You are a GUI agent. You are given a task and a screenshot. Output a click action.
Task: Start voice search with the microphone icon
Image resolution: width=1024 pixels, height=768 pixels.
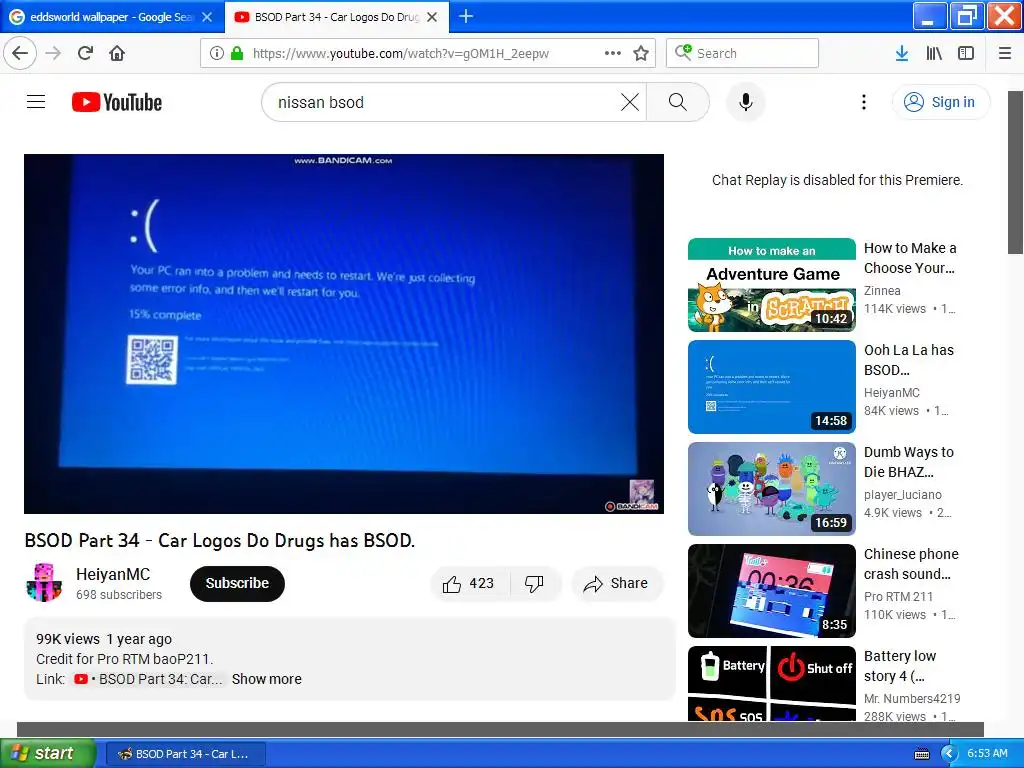[x=746, y=102]
